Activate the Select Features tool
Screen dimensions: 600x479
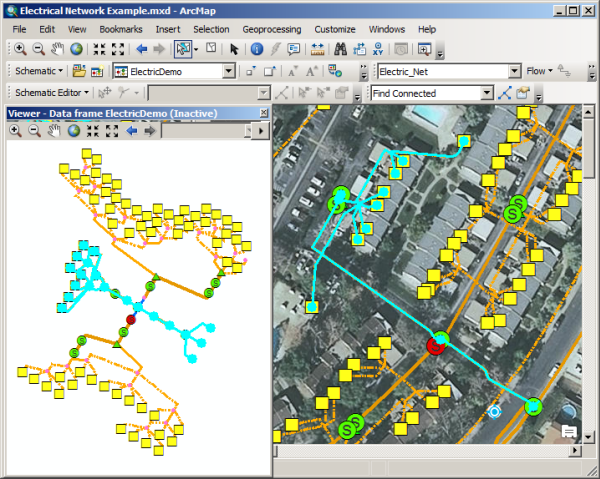(x=183, y=49)
